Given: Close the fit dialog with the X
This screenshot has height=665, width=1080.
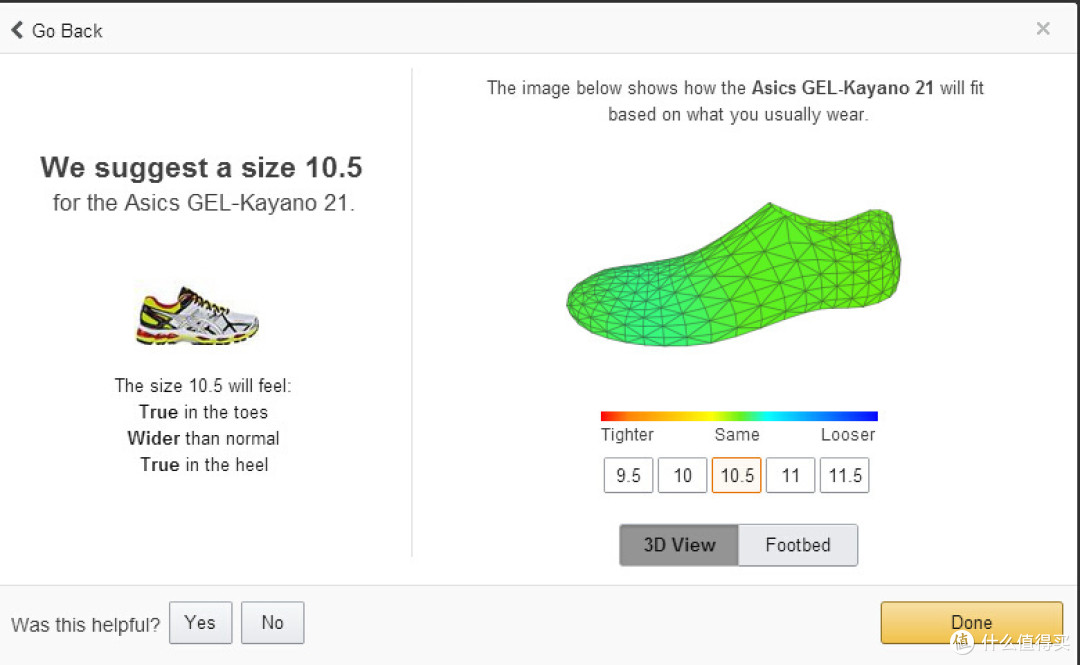Looking at the screenshot, I should (x=1043, y=28).
